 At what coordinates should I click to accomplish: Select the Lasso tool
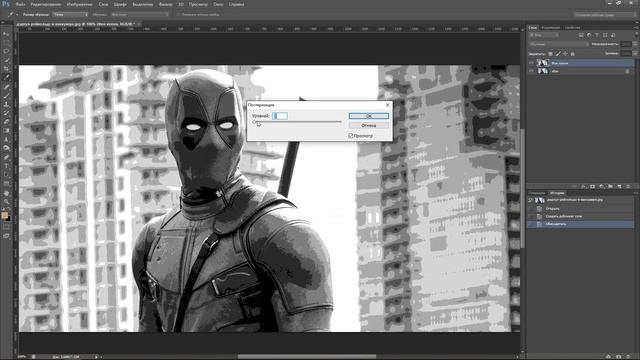click(x=6, y=51)
